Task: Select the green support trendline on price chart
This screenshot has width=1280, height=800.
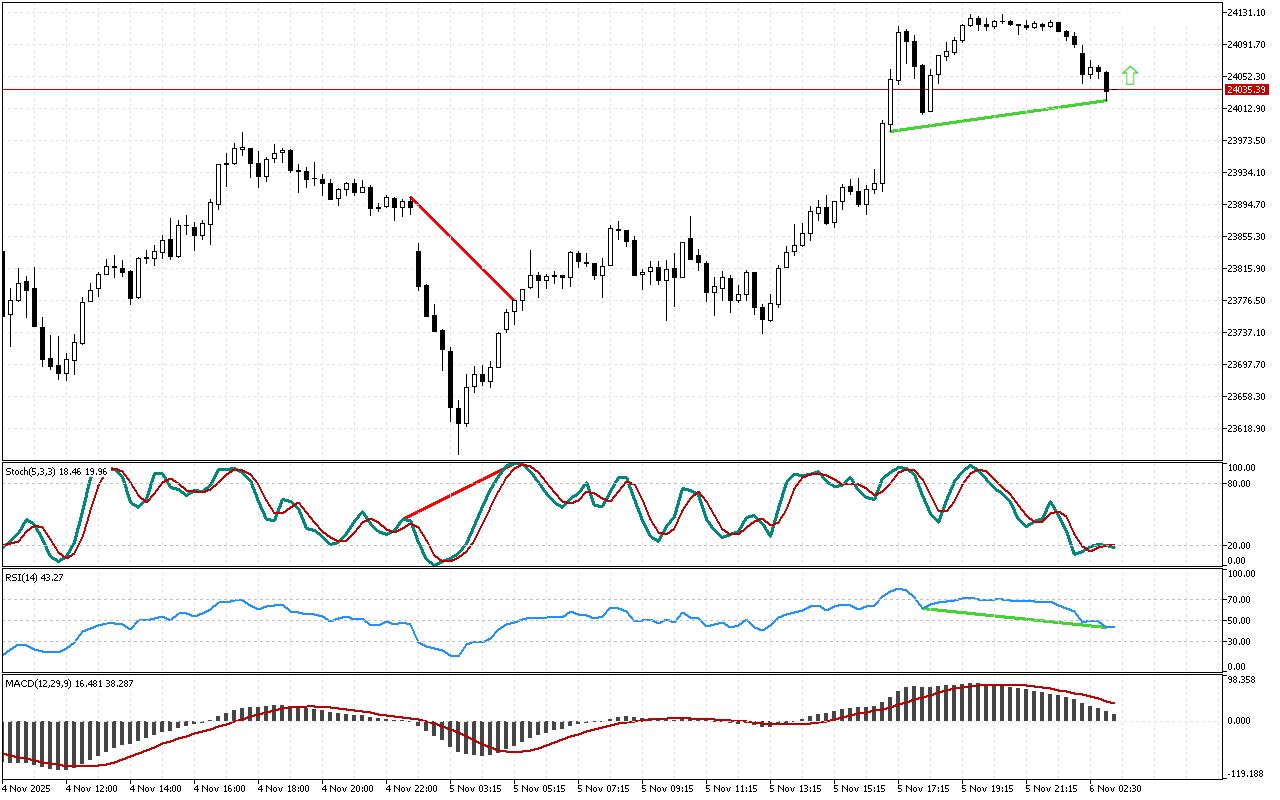Action: [x=998, y=116]
